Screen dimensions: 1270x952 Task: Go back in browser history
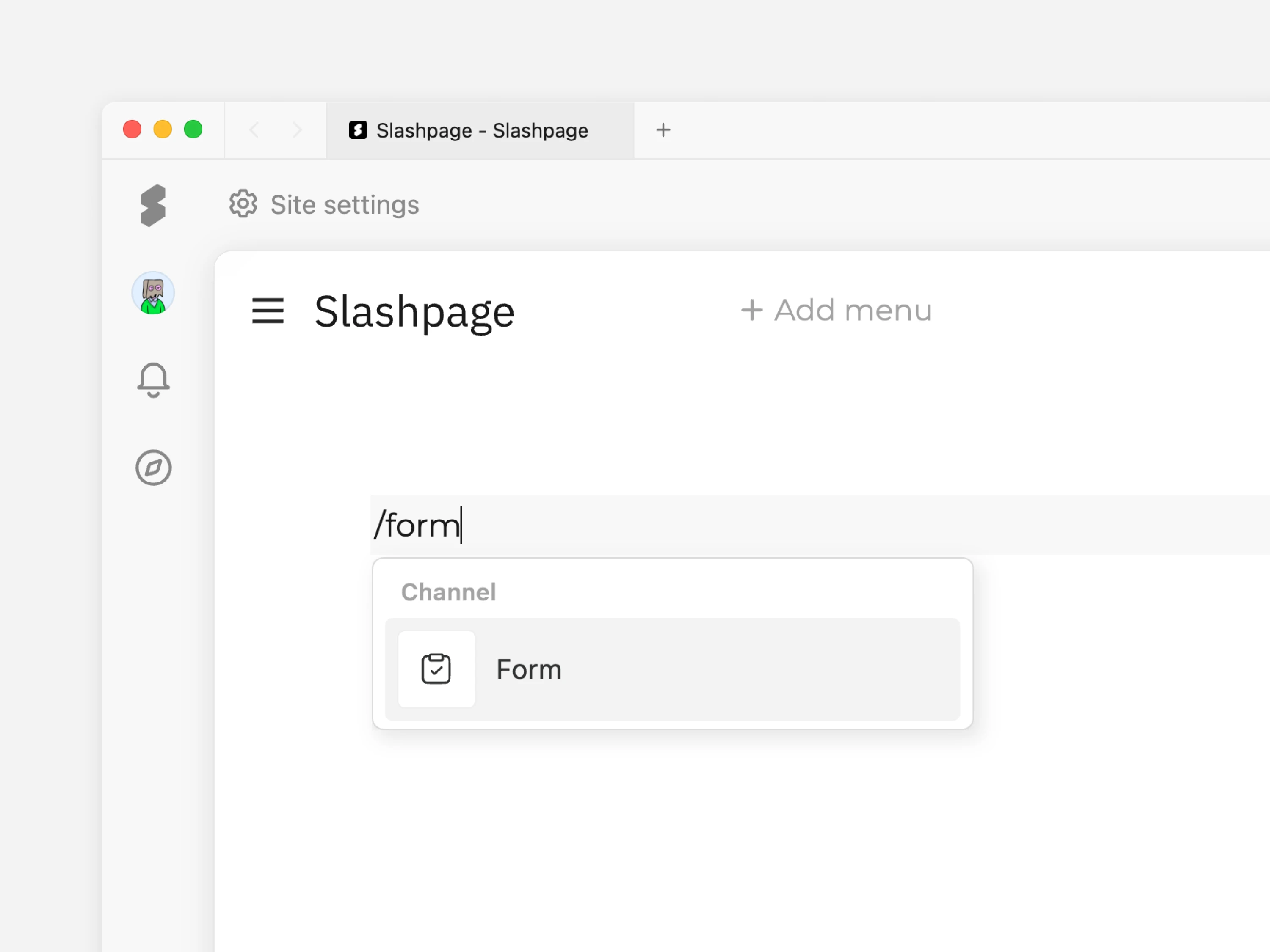tap(254, 130)
